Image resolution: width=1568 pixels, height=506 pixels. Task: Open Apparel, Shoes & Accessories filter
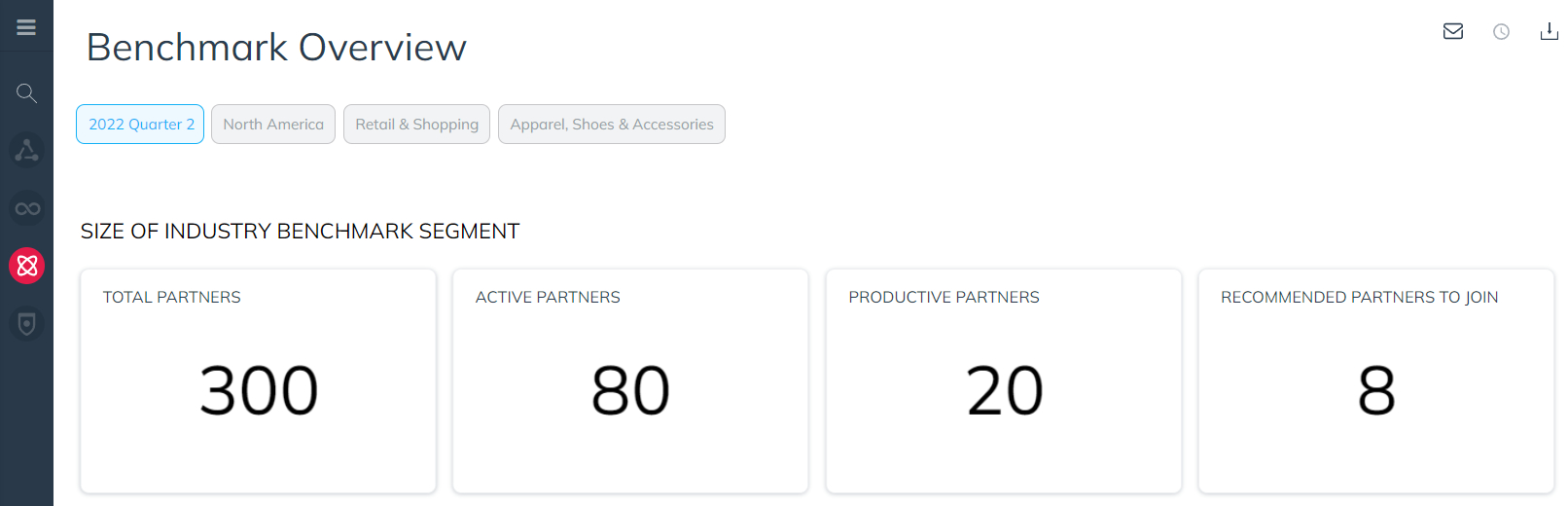click(612, 125)
